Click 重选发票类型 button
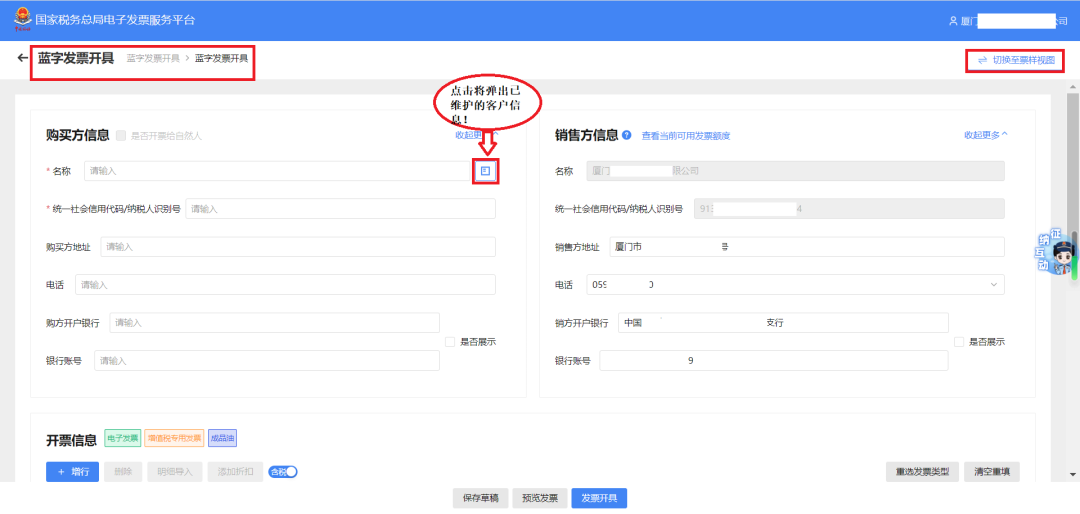 (922, 472)
